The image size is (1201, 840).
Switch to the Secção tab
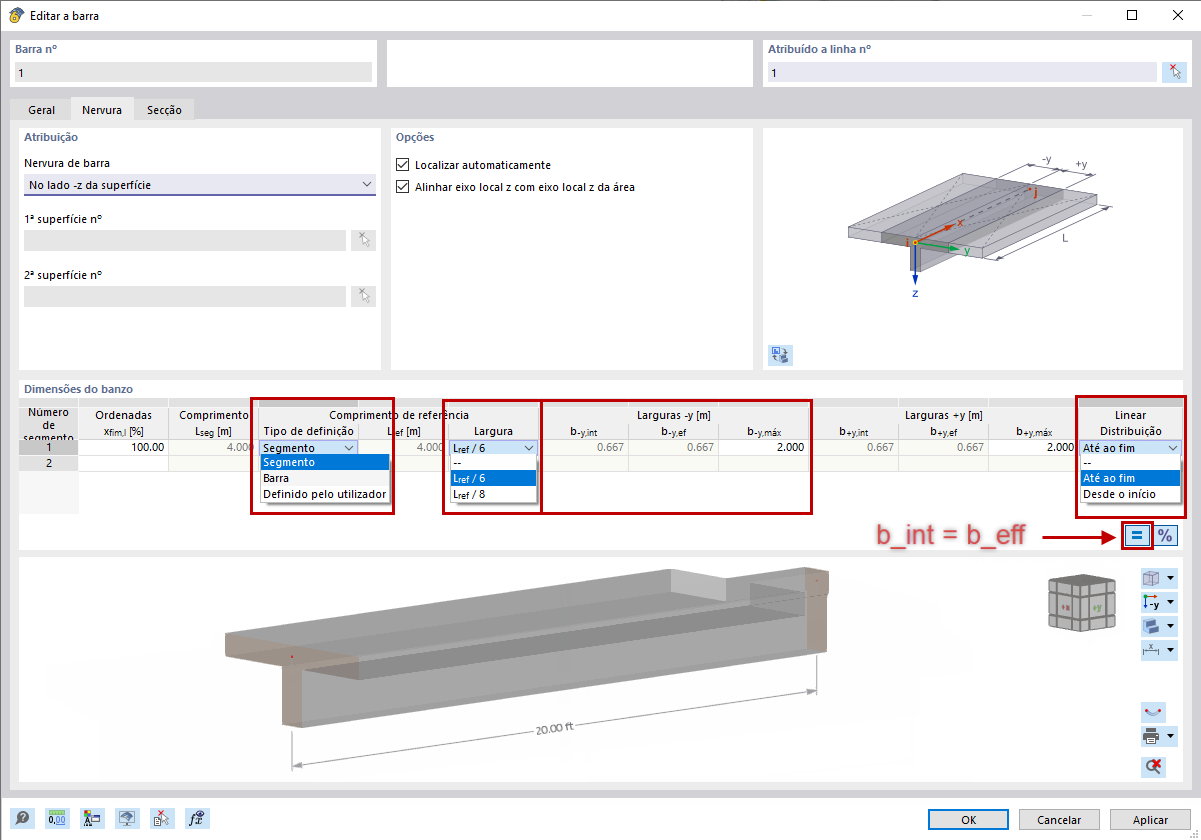pyautogui.click(x=165, y=109)
